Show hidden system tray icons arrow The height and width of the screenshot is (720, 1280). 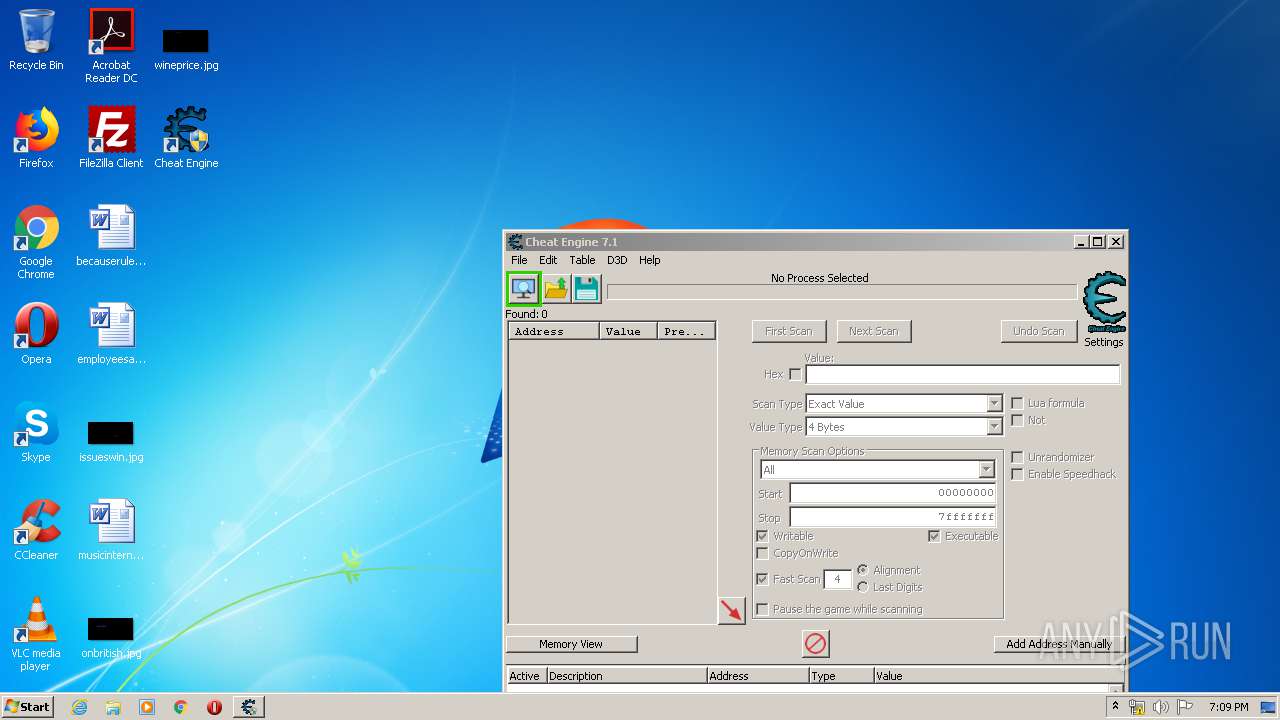1115,707
